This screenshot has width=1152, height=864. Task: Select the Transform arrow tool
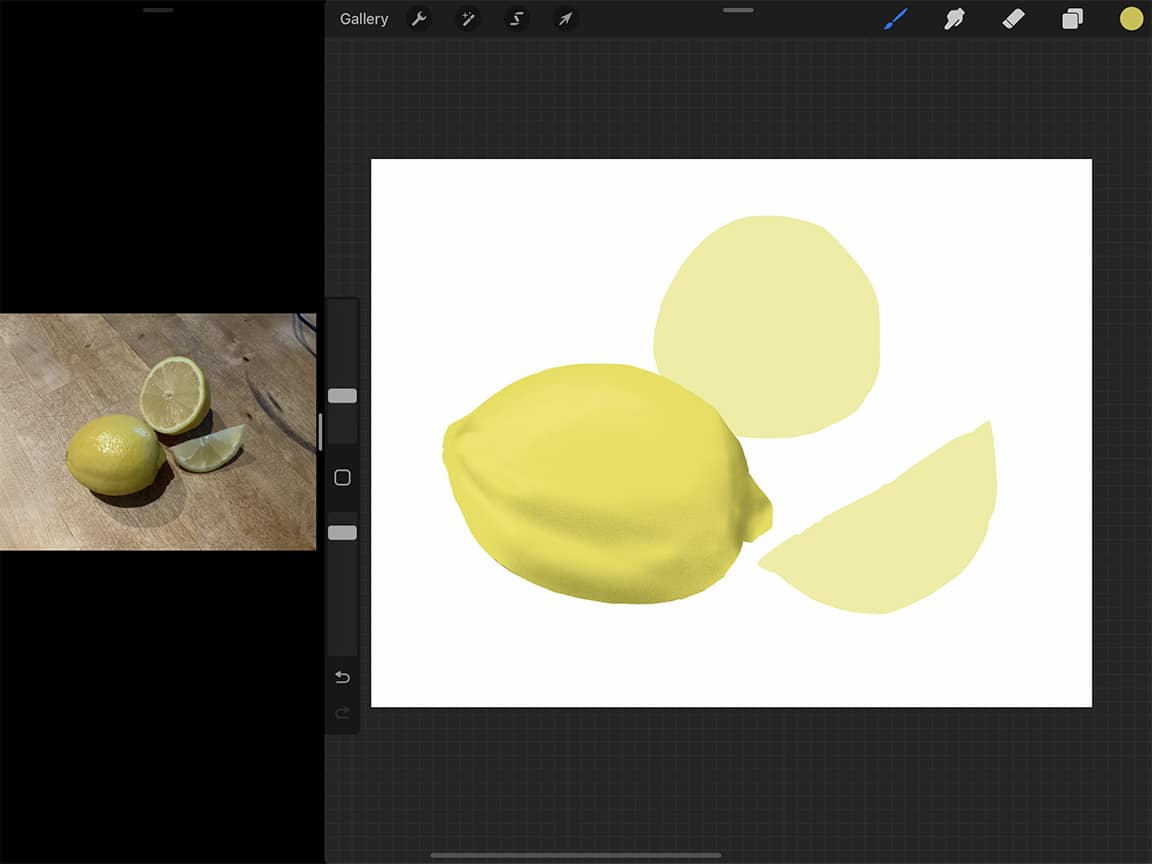click(x=565, y=18)
